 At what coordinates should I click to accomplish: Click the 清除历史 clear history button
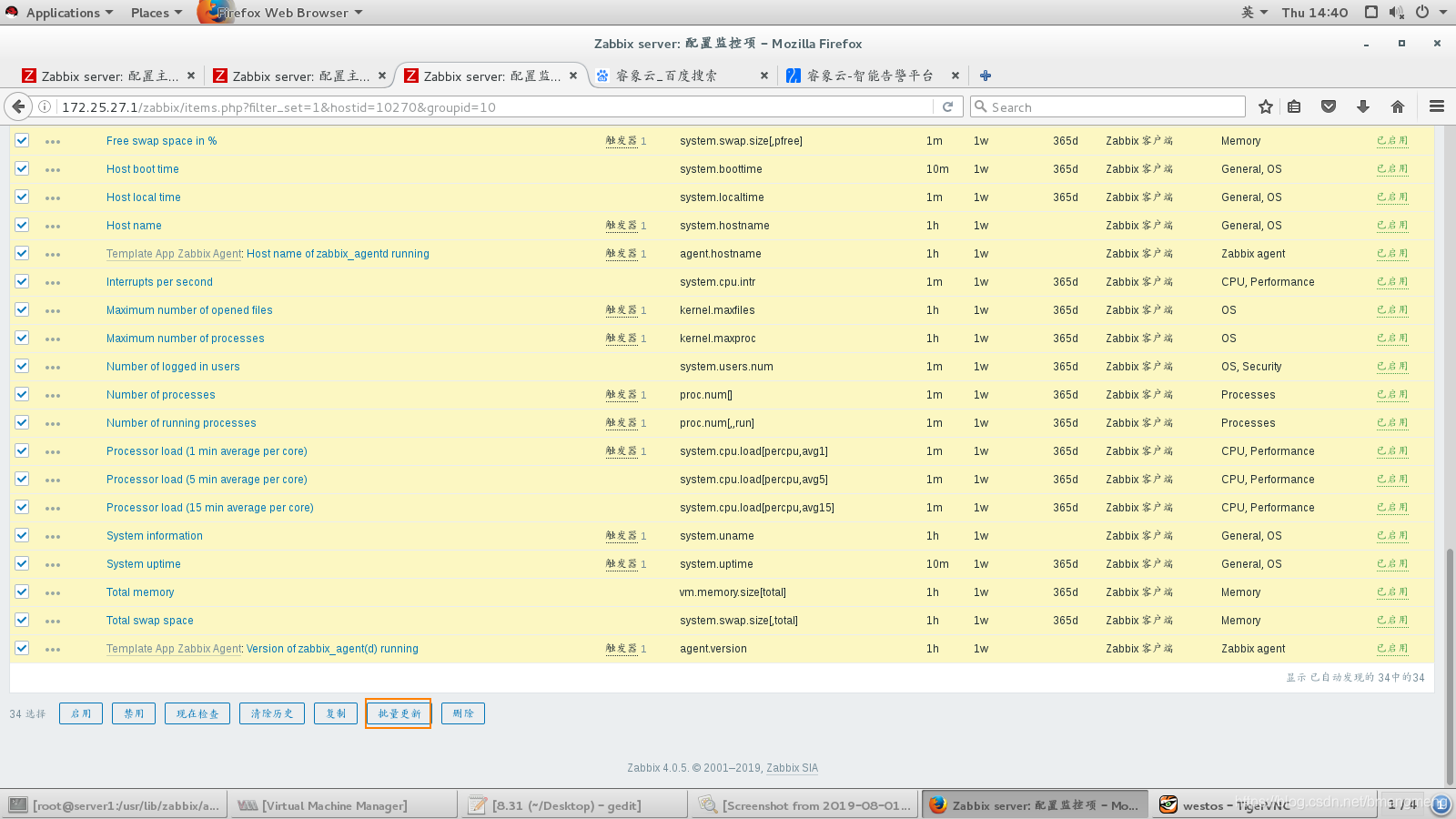pos(272,713)
